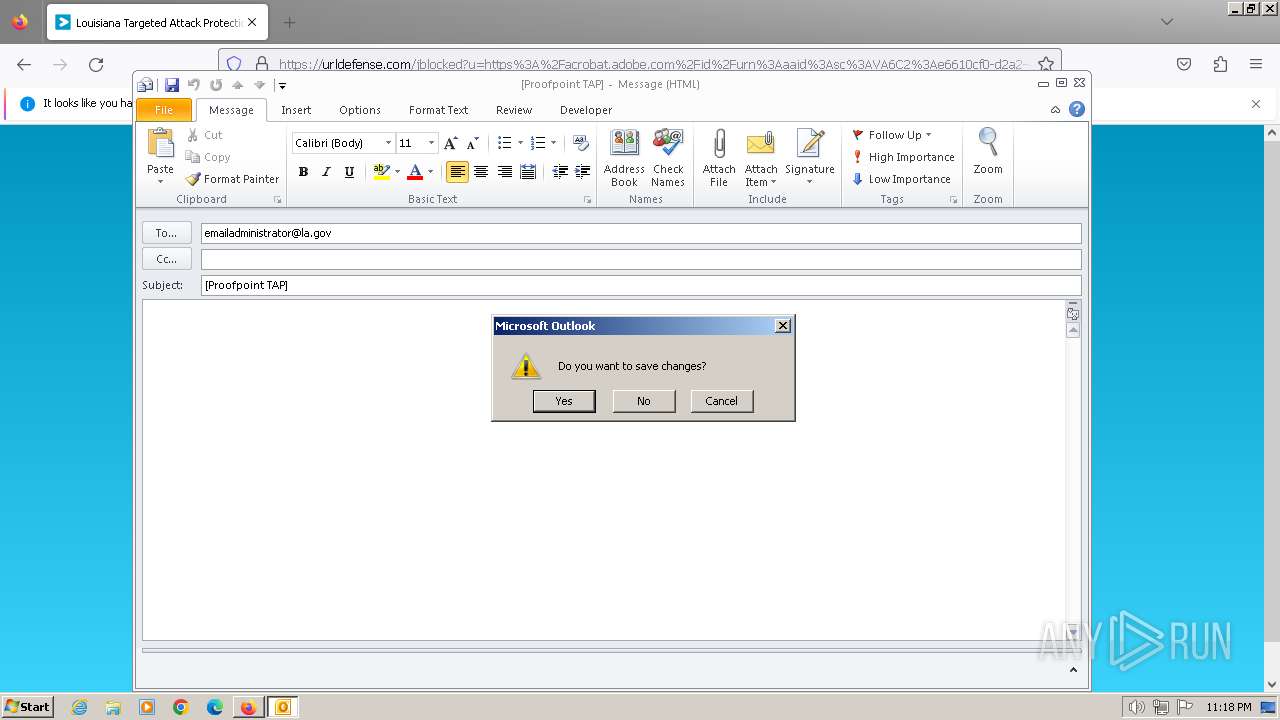Image resolution: width=1280 pixels, height=720 pixels.
Task: Click Grow Font icon
Action: point(451,143)
